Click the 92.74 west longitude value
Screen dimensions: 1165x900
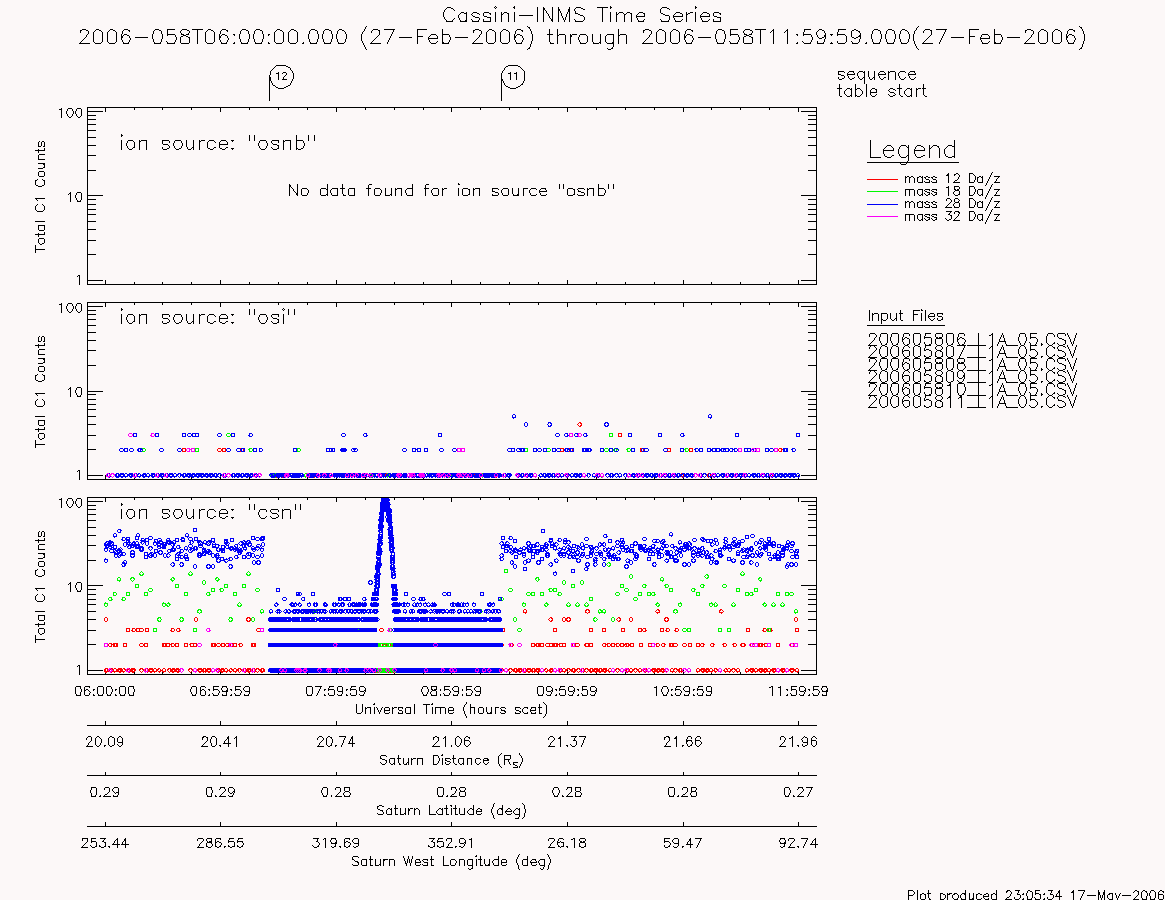point(798,843)
